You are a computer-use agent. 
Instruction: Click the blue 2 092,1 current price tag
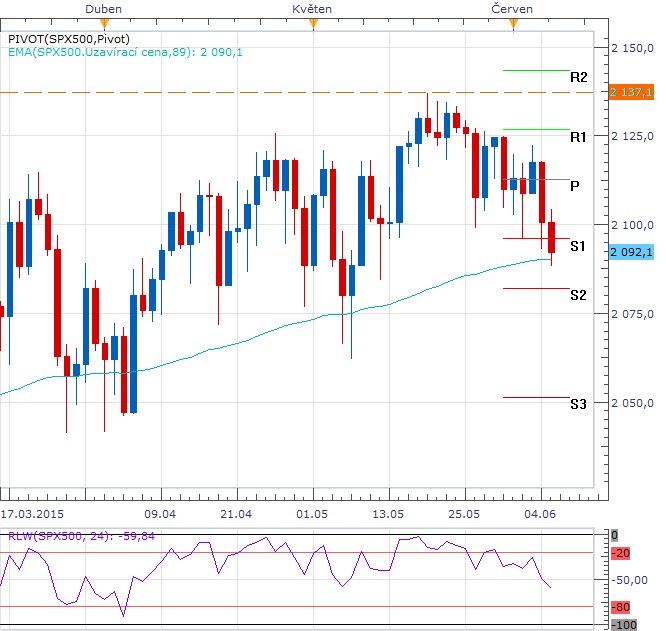[x=631, y=252]
